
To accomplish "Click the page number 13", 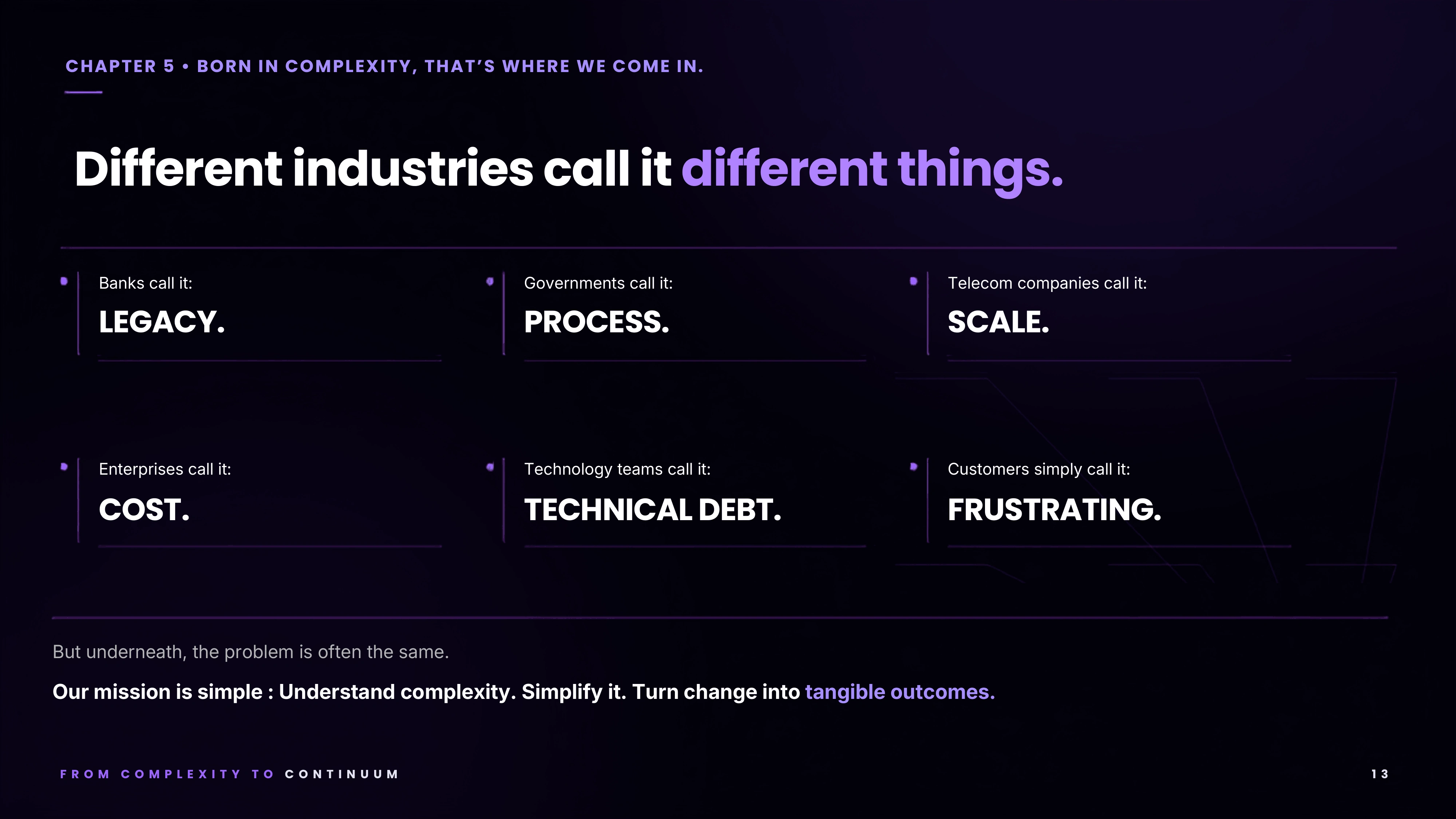I will tap(1380, 774).
